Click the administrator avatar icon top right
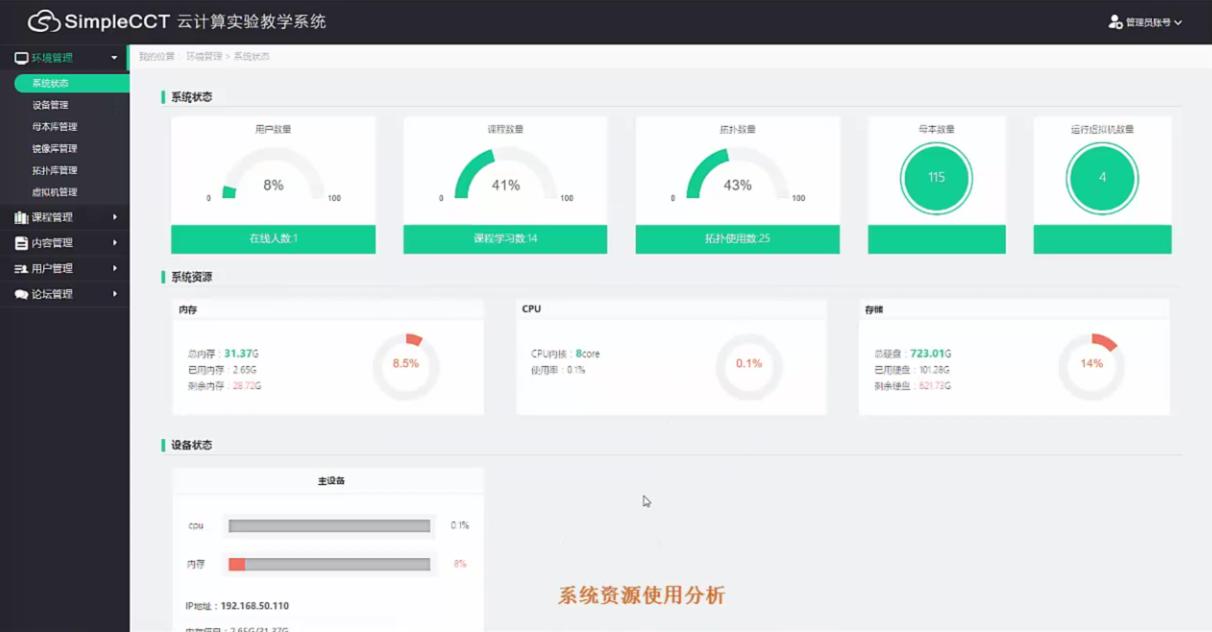This screenshot has width=1212, height=632. point(1114,22)
